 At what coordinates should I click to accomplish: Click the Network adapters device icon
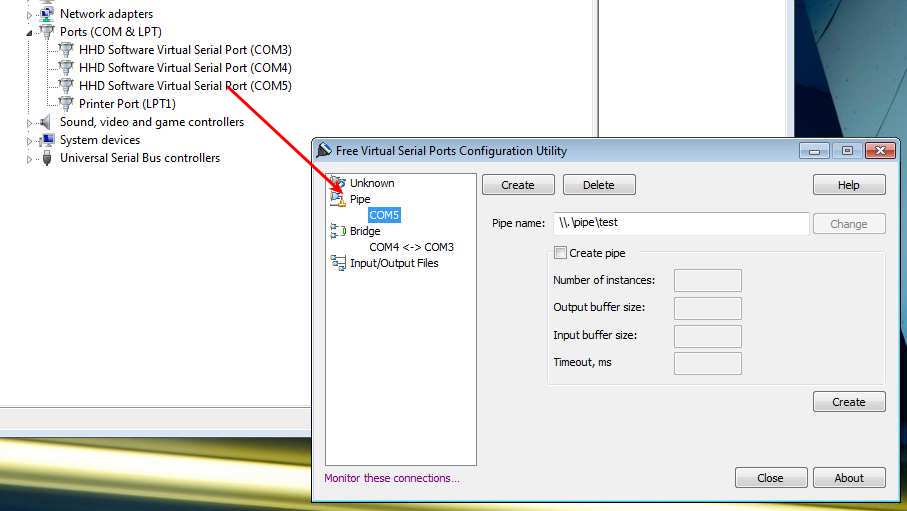pyautogui.click(x=47, y=13)
